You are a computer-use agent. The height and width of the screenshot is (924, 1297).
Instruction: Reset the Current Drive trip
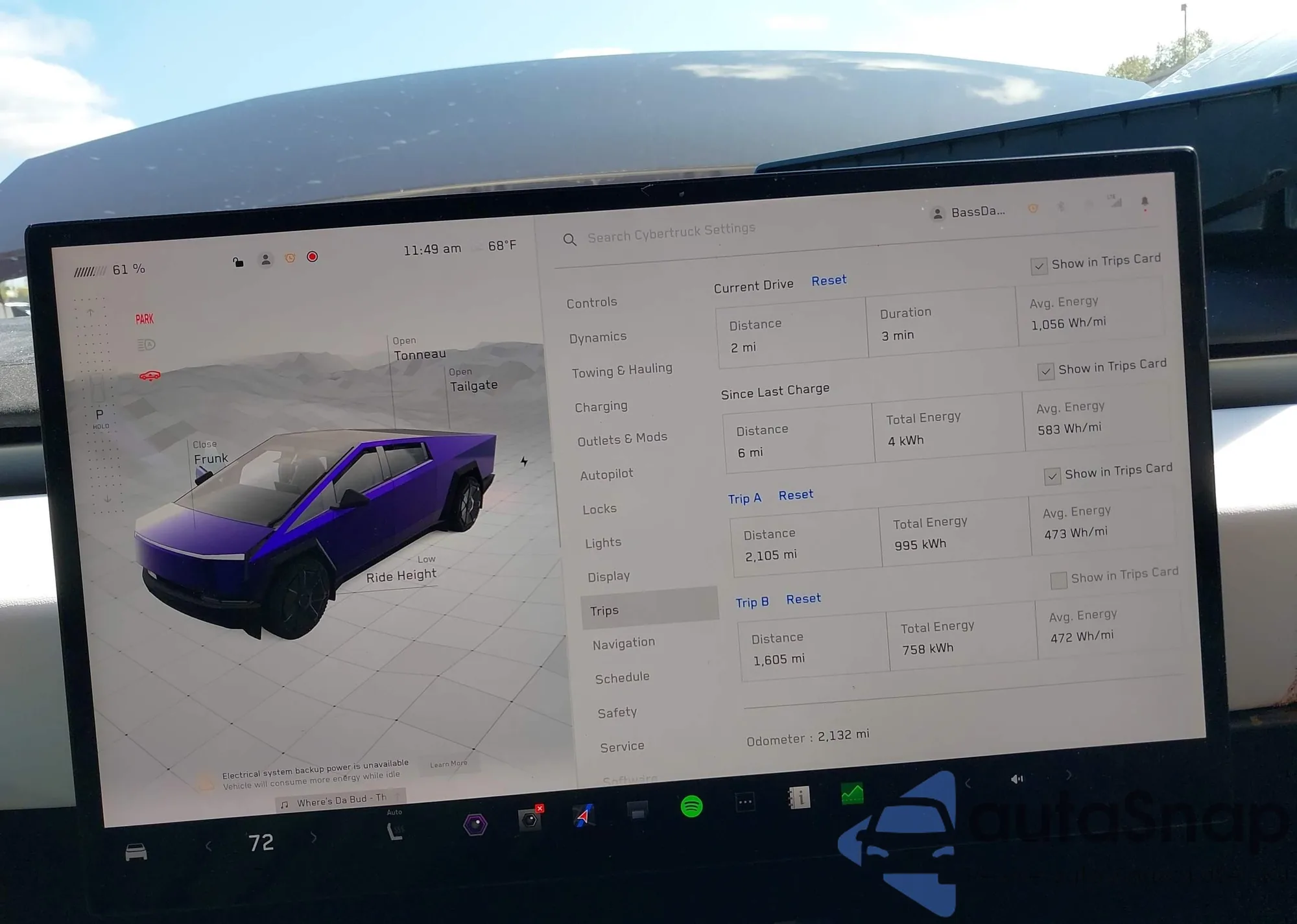point(829,281)
